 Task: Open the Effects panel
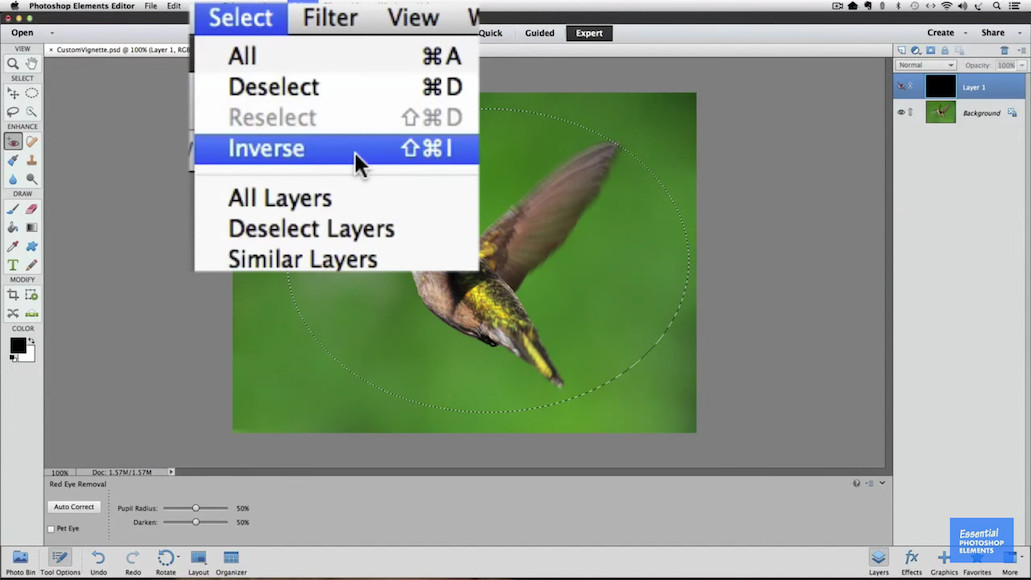point(911,563)
